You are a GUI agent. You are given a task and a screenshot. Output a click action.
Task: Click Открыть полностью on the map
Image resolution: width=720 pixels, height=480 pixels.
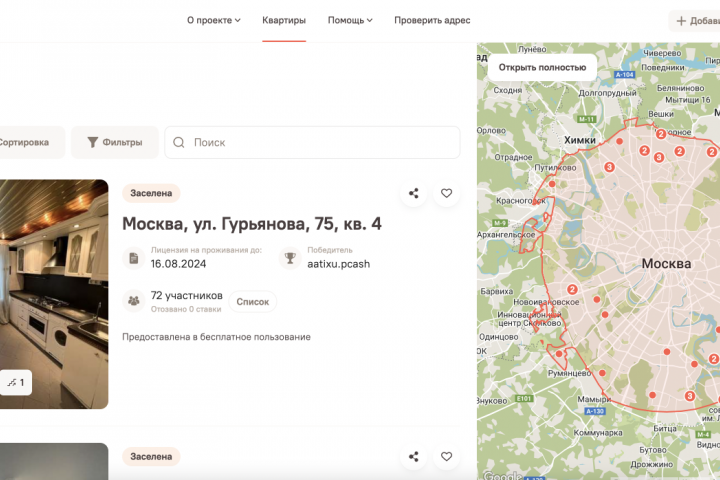542,68
